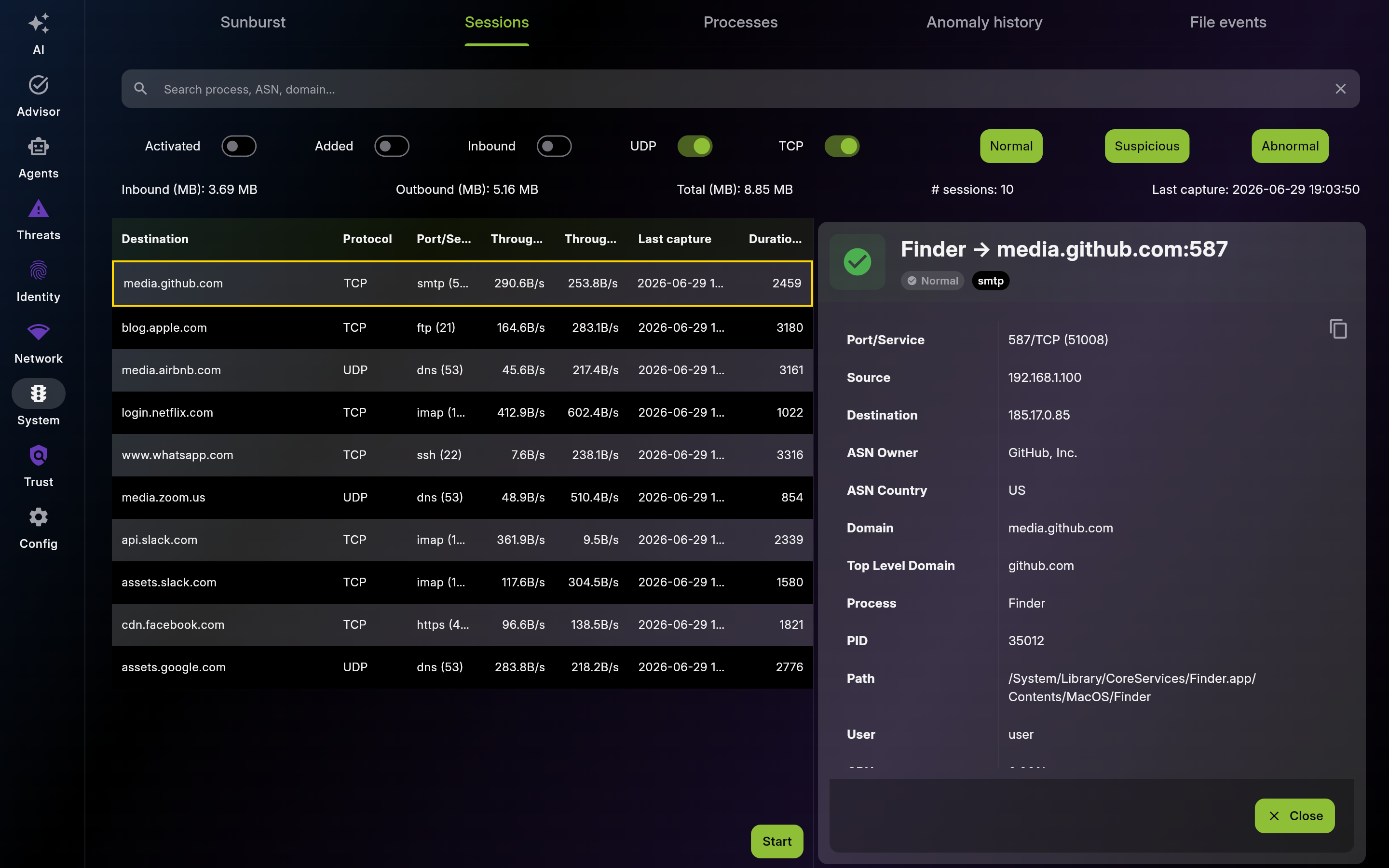Click the search magnifier icon
Viewport: 1389px width, 868px height.
pos(141,89)
